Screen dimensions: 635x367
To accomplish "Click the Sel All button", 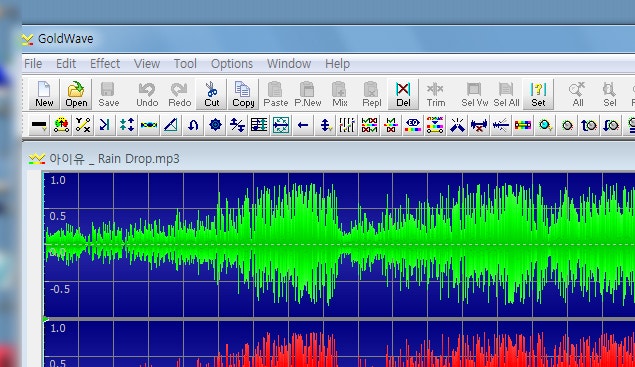I will tap(506, 94).
